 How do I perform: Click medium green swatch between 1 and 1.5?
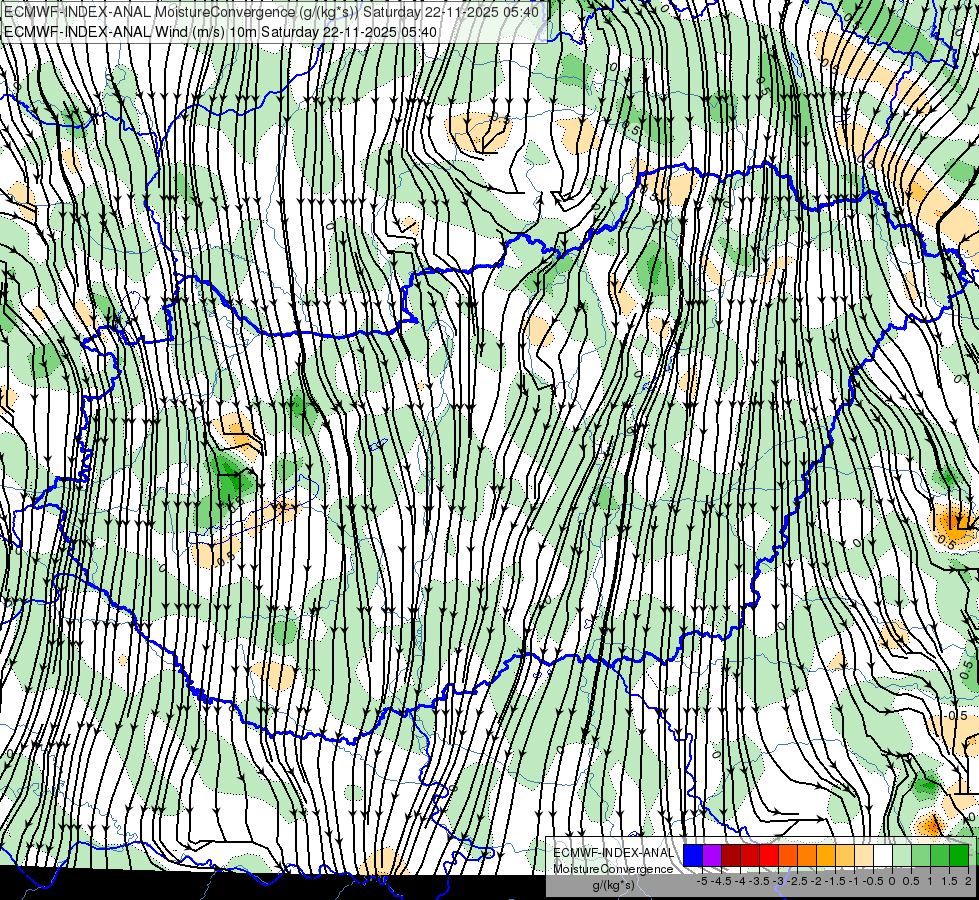point(940,855)
